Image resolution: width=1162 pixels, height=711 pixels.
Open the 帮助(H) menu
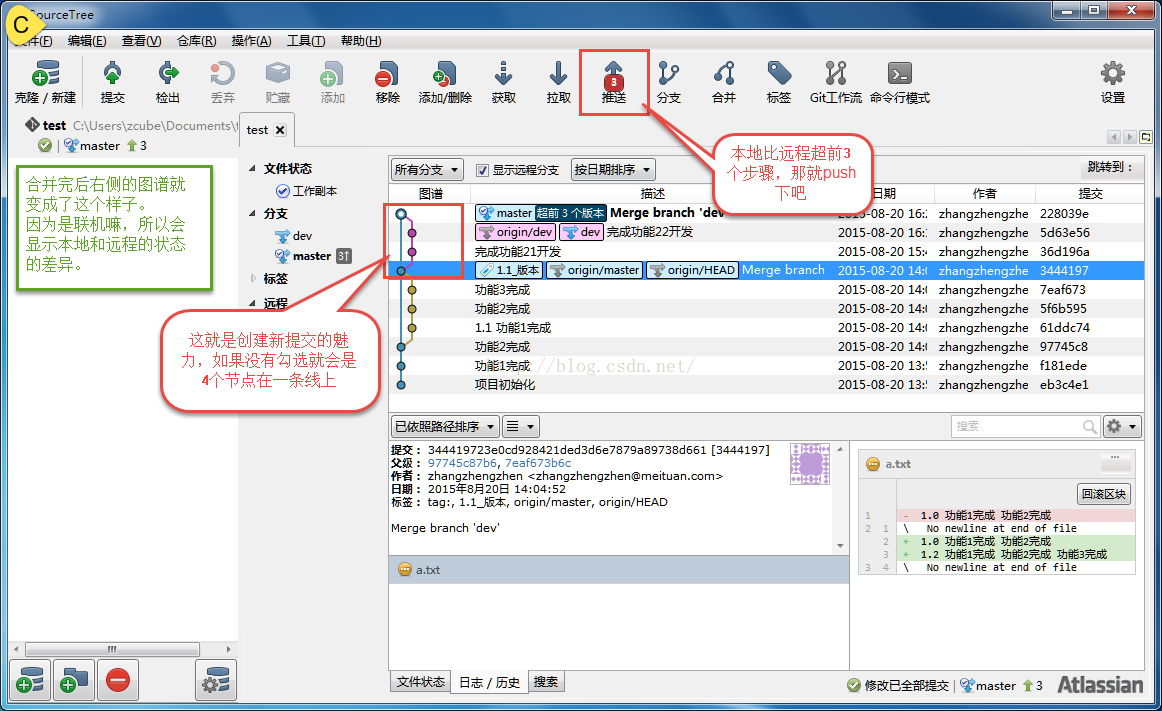pyautogui.click(x=361, y=41)
